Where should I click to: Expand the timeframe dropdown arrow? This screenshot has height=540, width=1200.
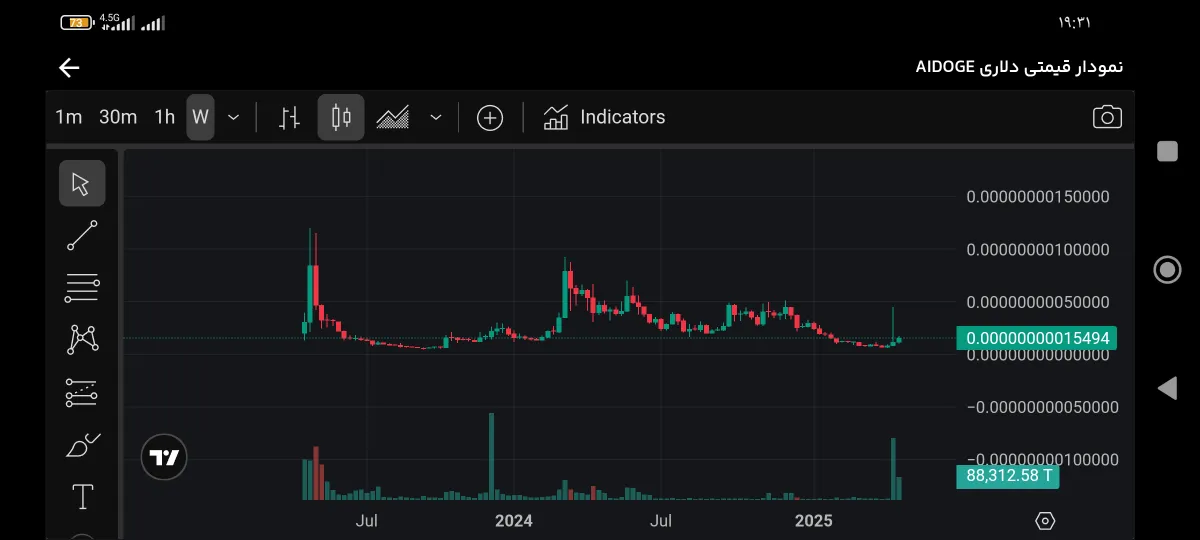[x=233, y=117]
